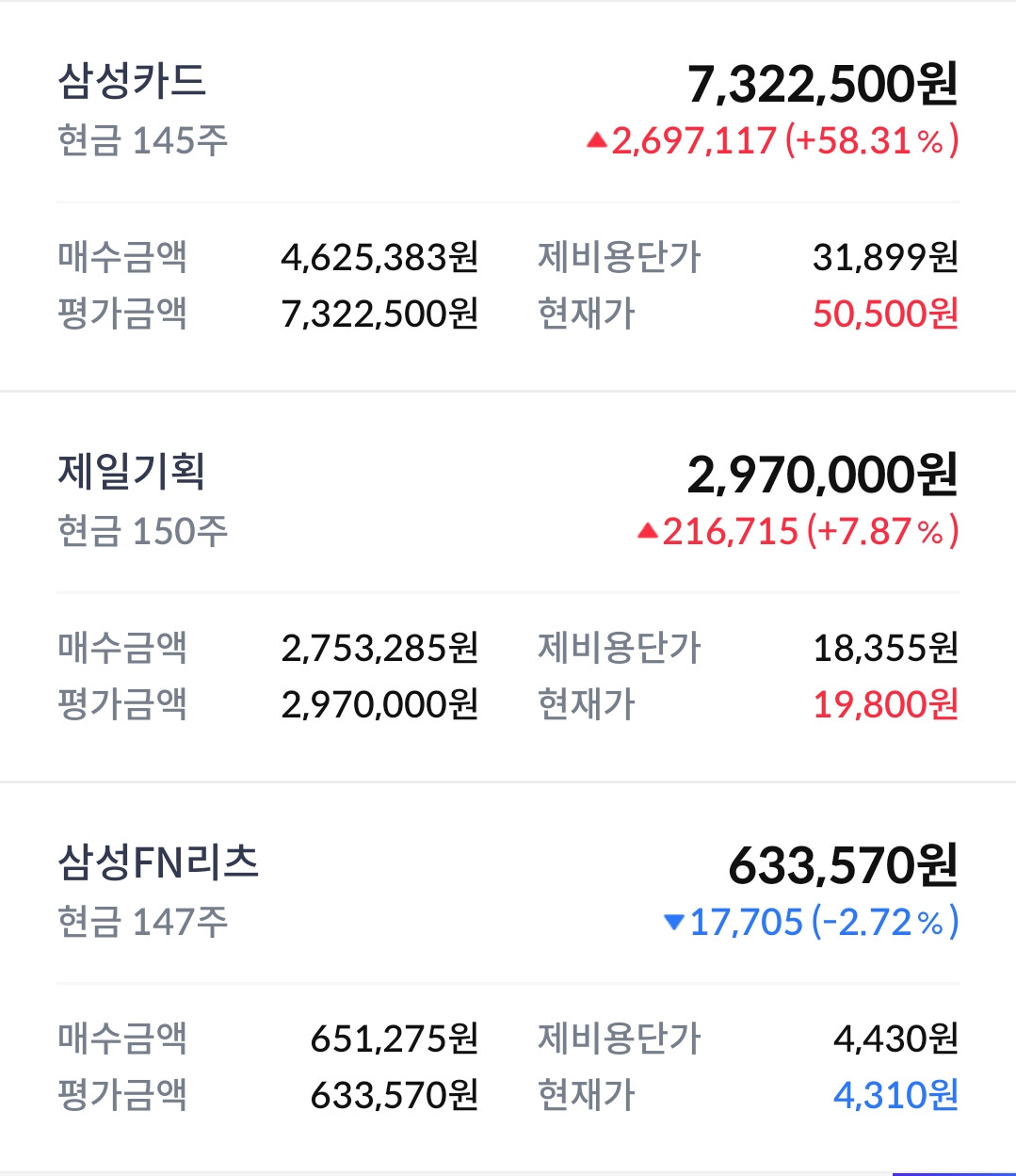1016x1176 pixels.
Task: Click the red up-triangle beside 2,697,117
Action: tap(596, 141)
